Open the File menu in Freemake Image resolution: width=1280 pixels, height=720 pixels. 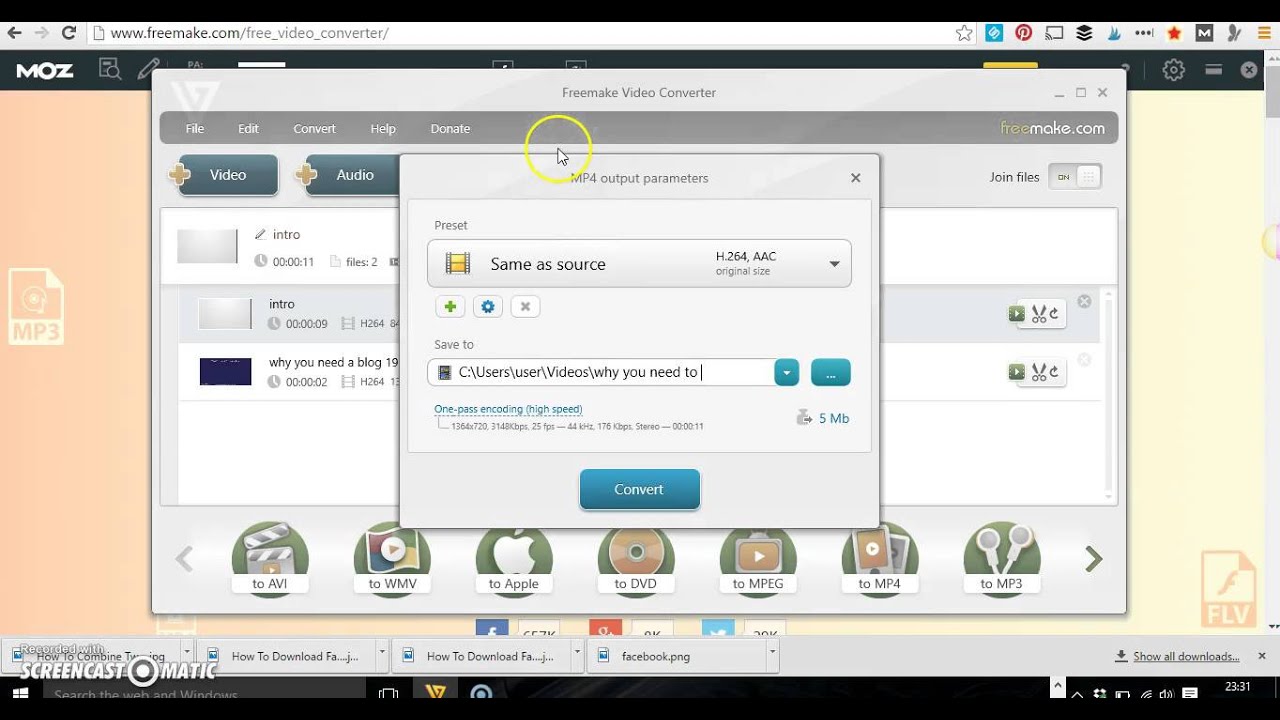point(195,128)
